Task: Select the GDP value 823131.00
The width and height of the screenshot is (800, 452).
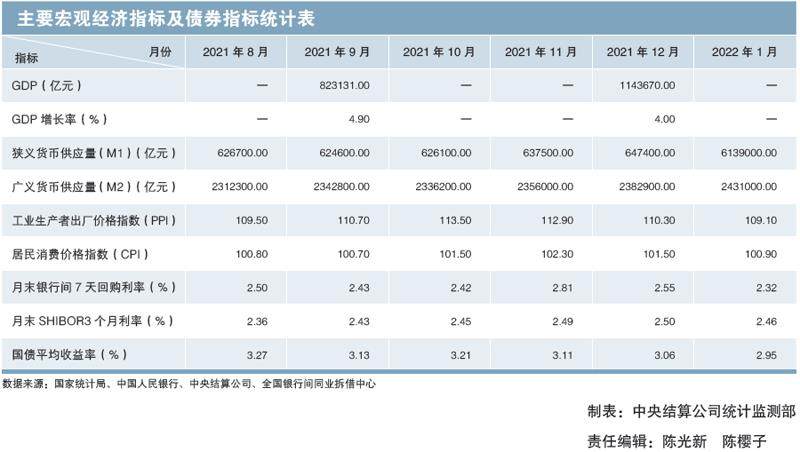Action: click(x=337, y=86)
